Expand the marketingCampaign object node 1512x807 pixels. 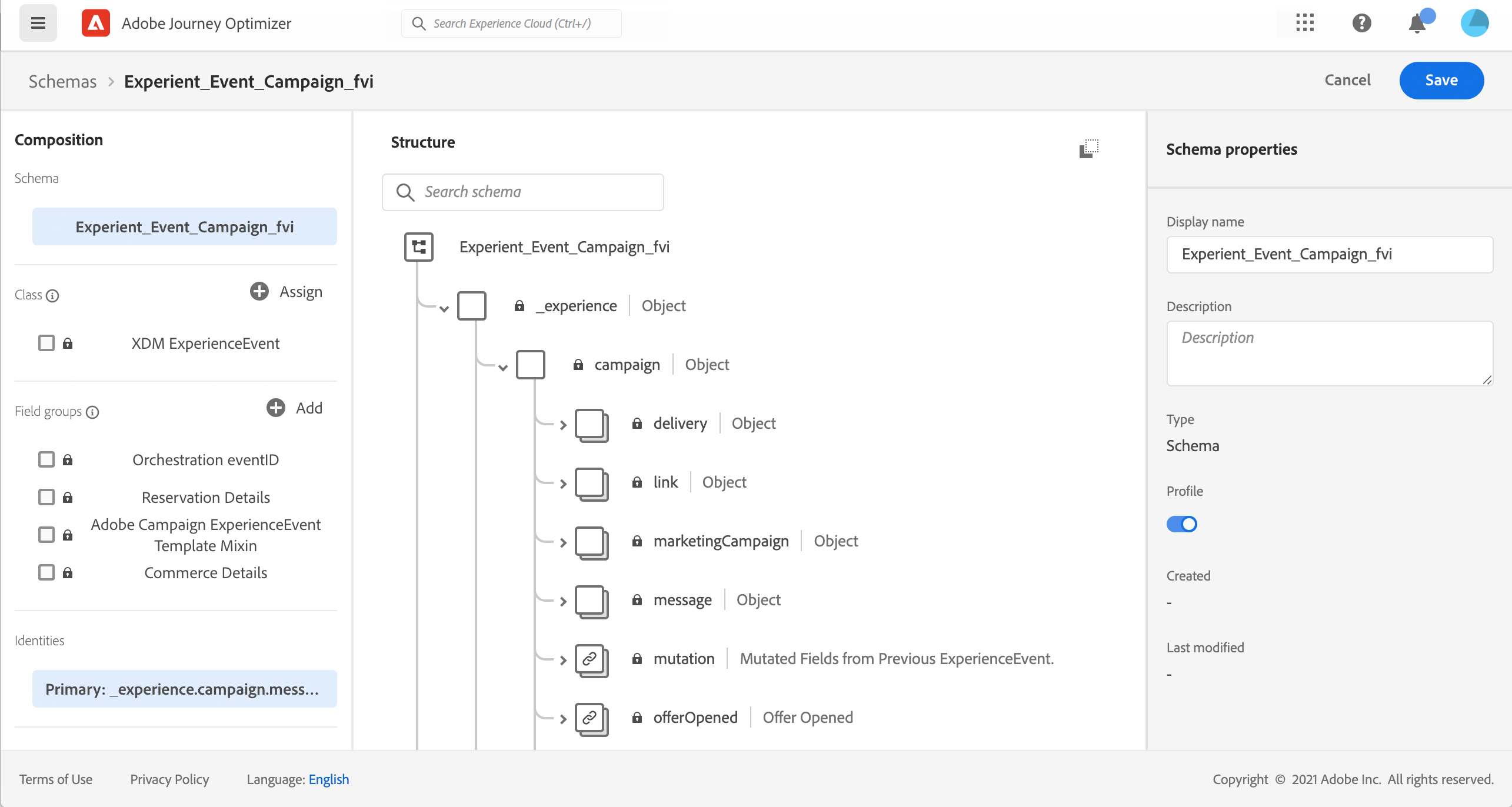tap(563, 542)
